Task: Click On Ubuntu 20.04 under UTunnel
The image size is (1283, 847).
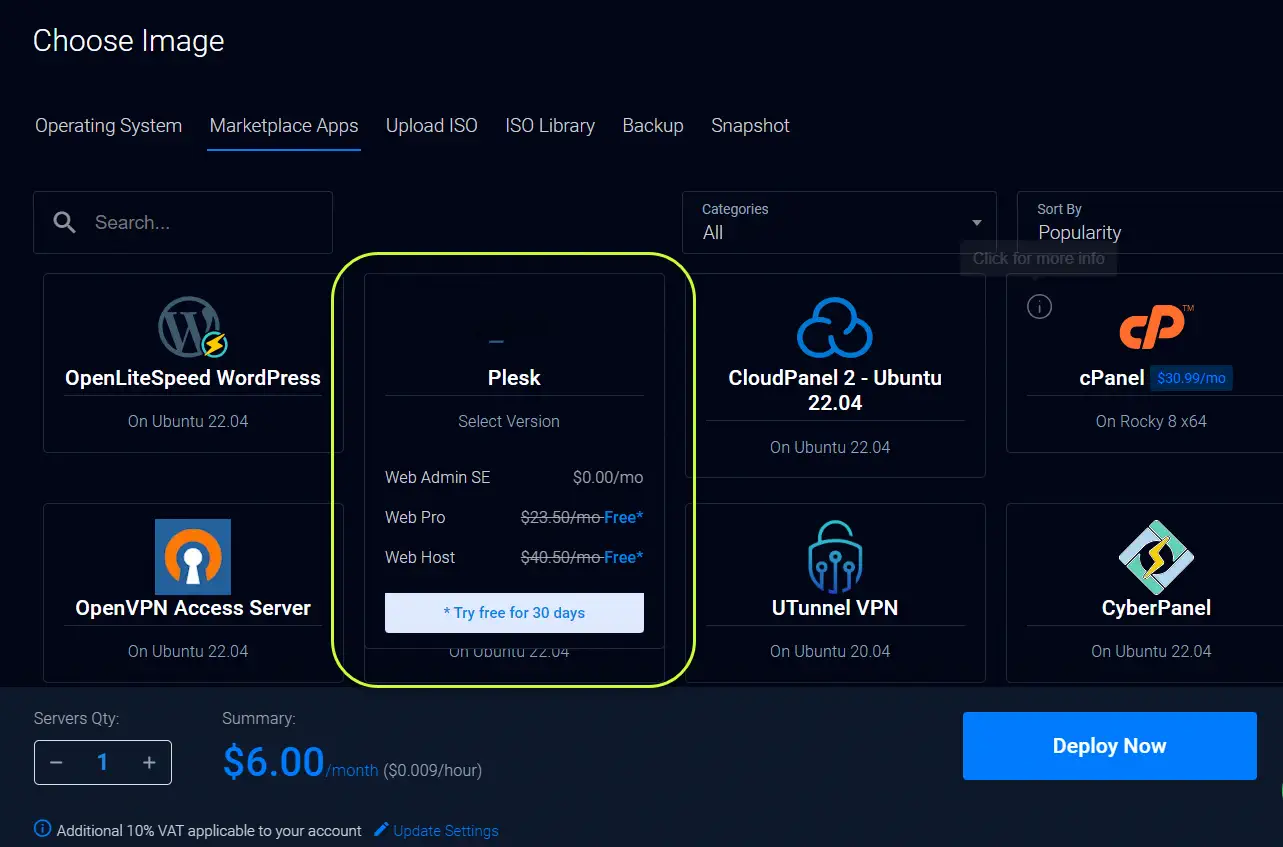Action: click(830, 652)
